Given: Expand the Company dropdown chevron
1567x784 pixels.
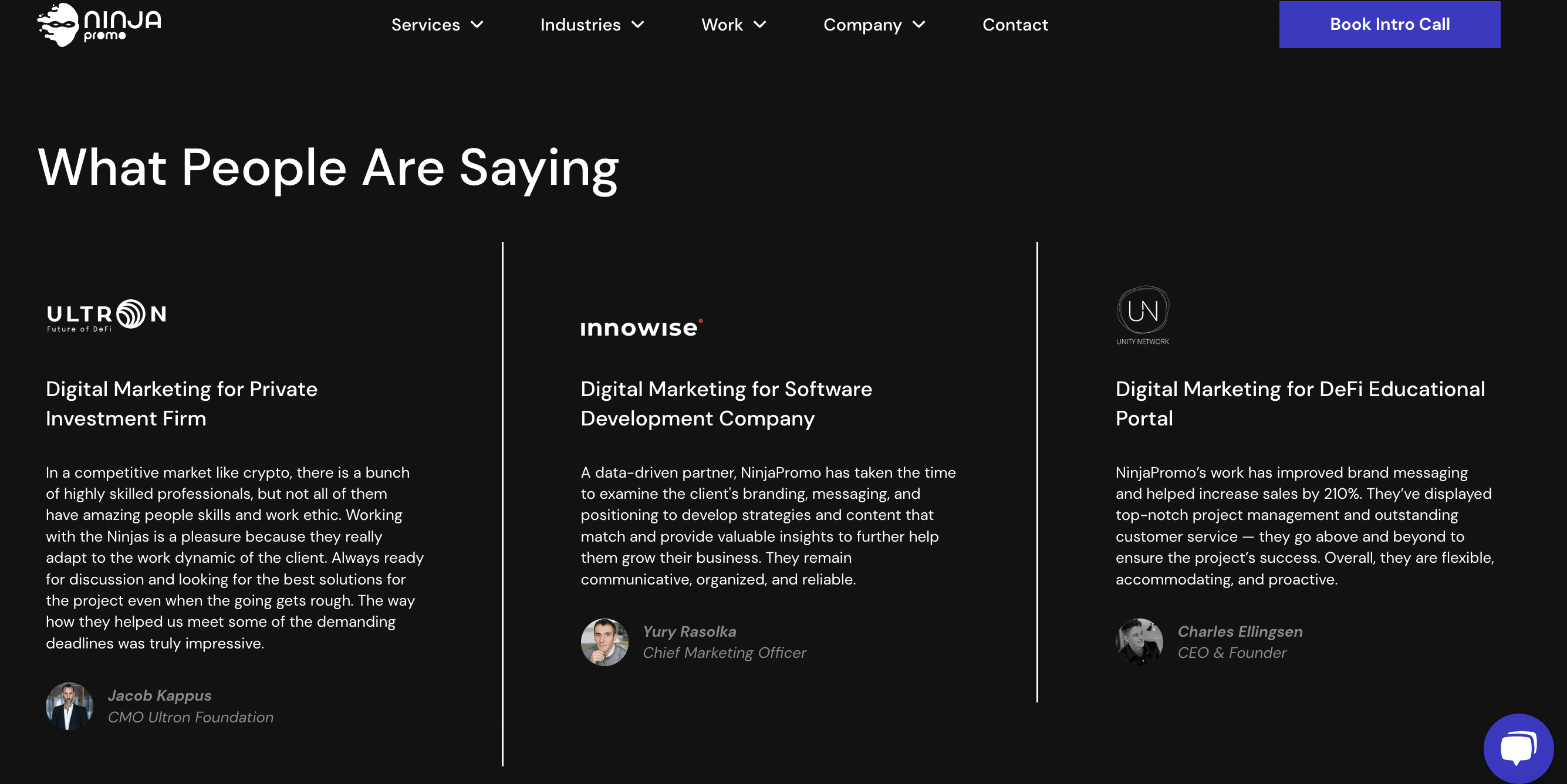Looking at the screenshot, I should click(919, 24).
